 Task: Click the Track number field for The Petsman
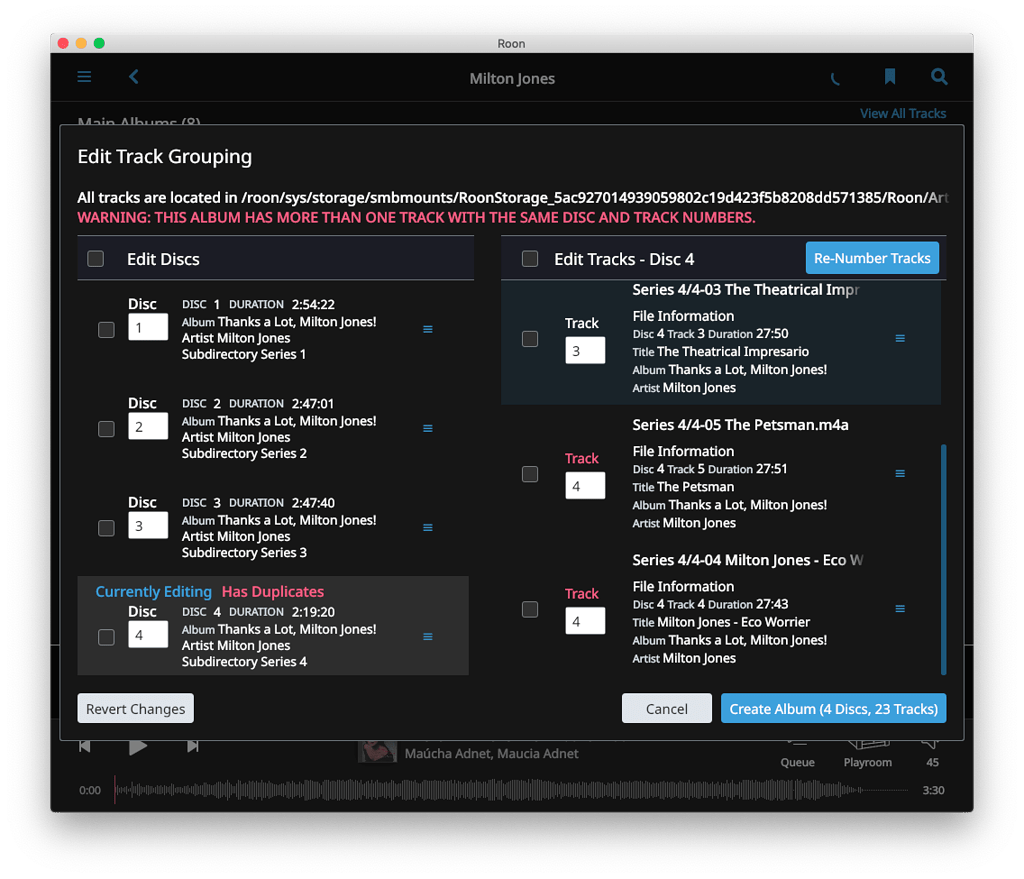[585, 485]
